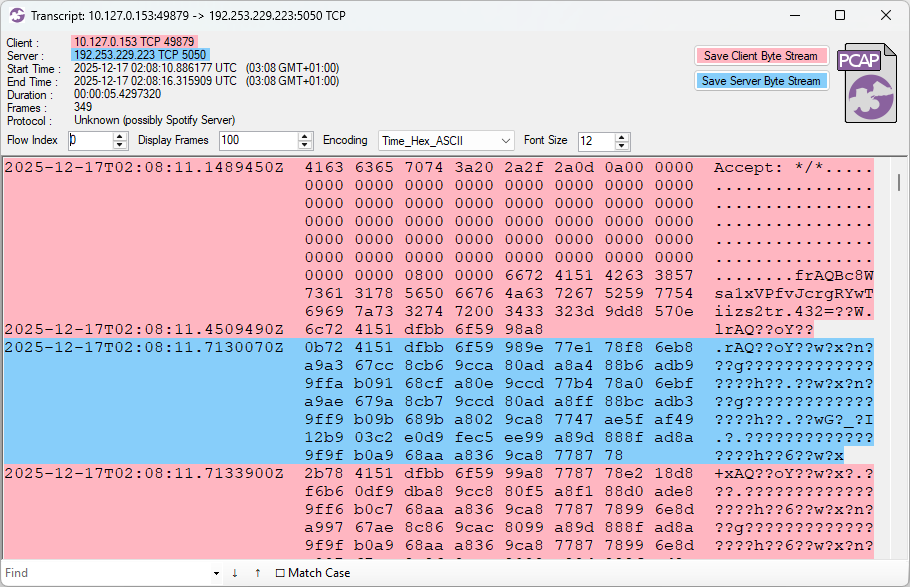910x587 pixels.
Task: Increment the Flow Index spinner
Action: pyautogui.click(x=121, y=137)
